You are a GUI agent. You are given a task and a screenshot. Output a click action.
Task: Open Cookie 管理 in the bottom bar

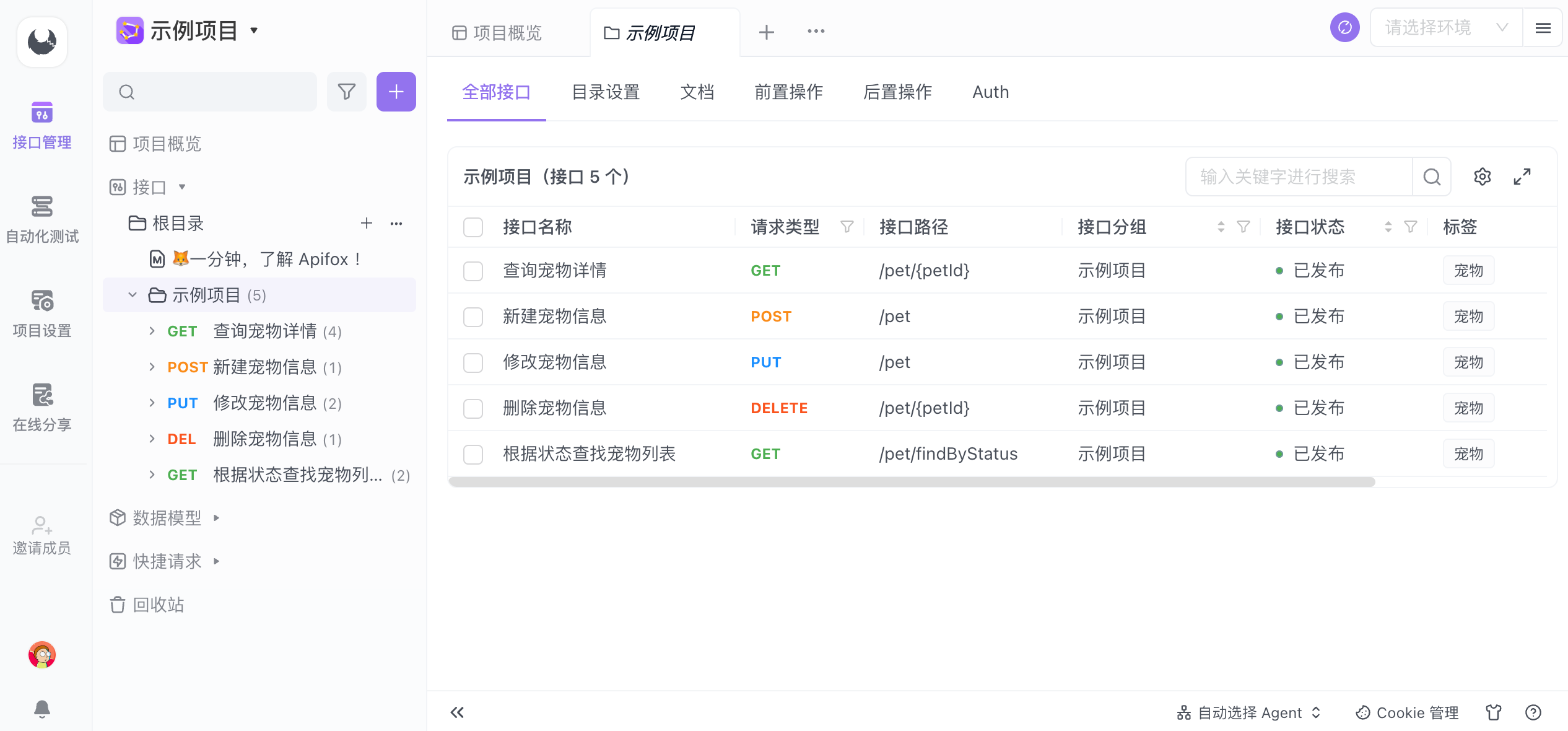(1407, 712)
